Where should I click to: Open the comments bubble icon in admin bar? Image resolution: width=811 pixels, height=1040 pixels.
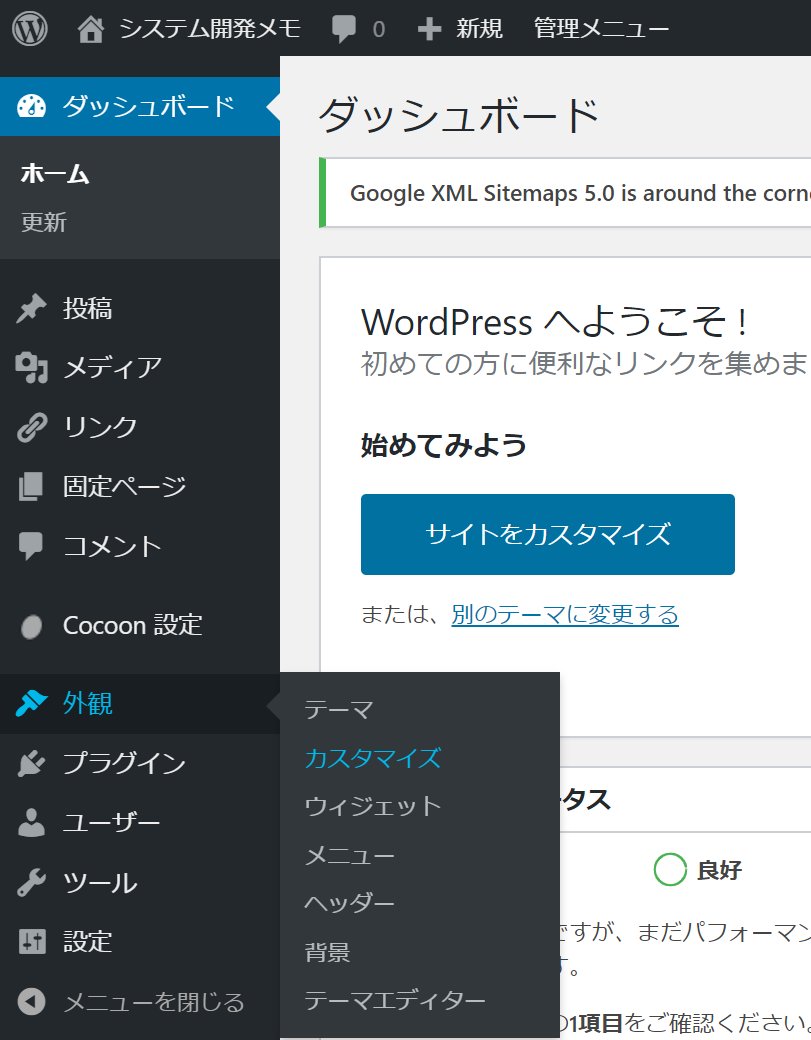click(x=344, y=29)
